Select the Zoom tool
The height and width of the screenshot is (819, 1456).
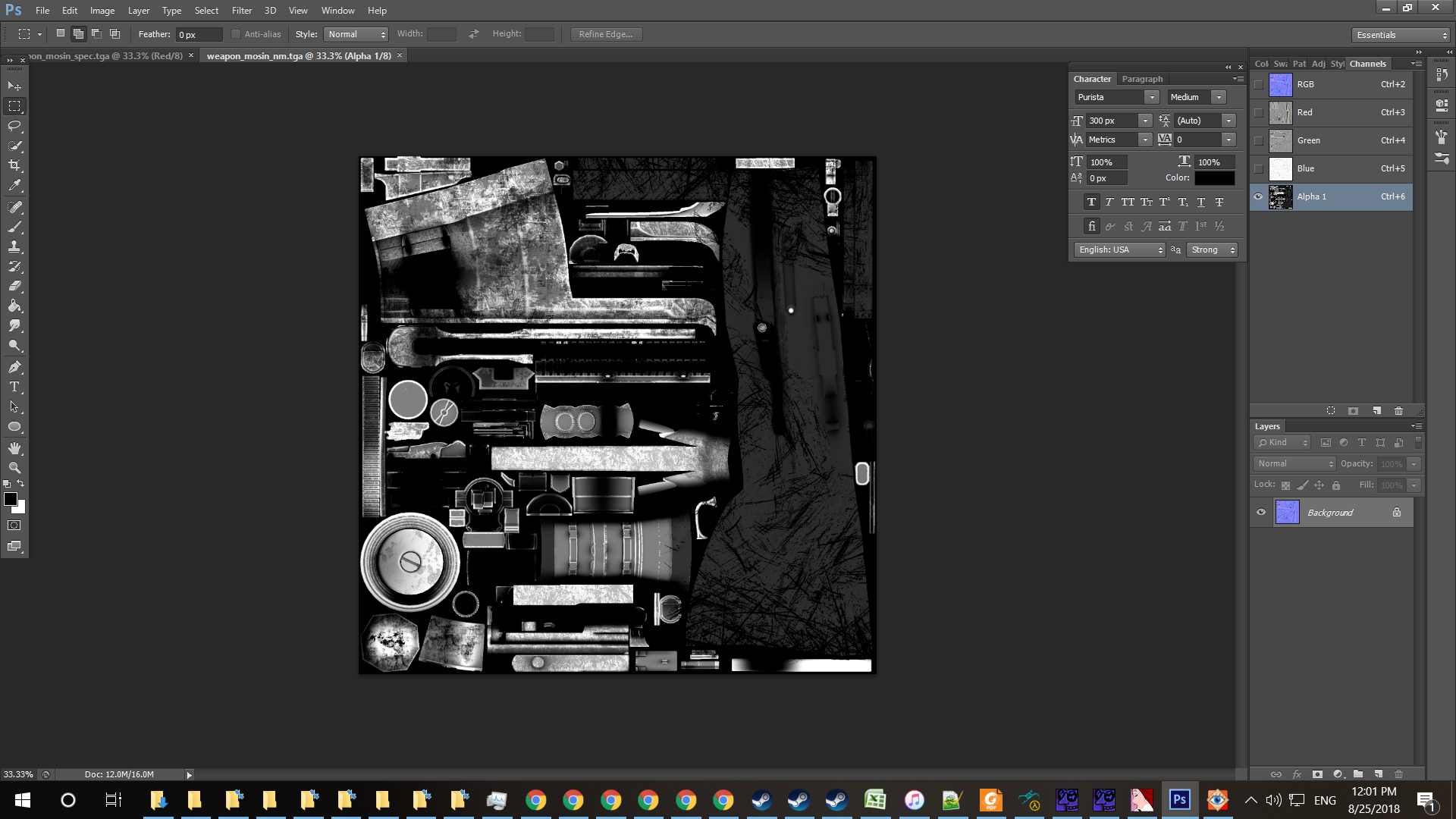14,468
